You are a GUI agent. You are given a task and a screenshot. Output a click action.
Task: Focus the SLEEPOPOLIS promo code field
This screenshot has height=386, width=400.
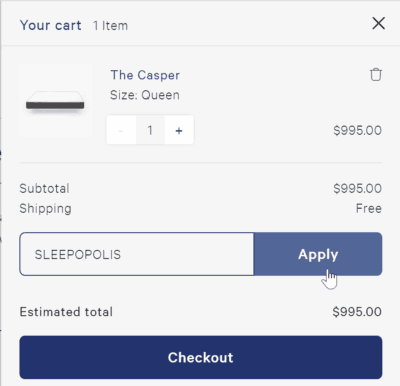click(x=137, y=254)
